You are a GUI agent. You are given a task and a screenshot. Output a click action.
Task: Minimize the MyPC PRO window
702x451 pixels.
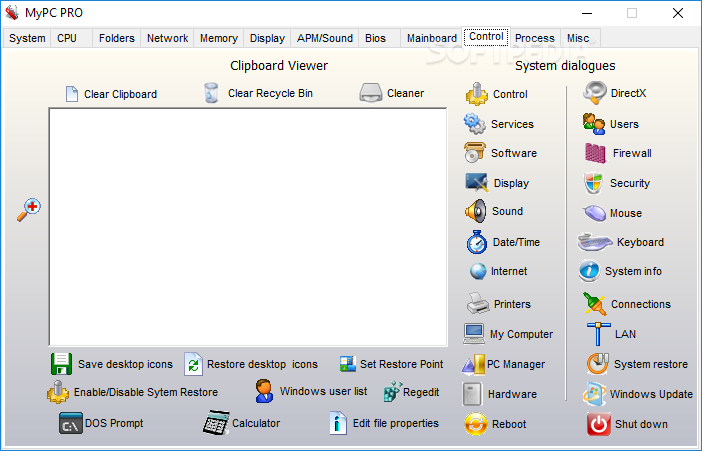pos(587,13)
